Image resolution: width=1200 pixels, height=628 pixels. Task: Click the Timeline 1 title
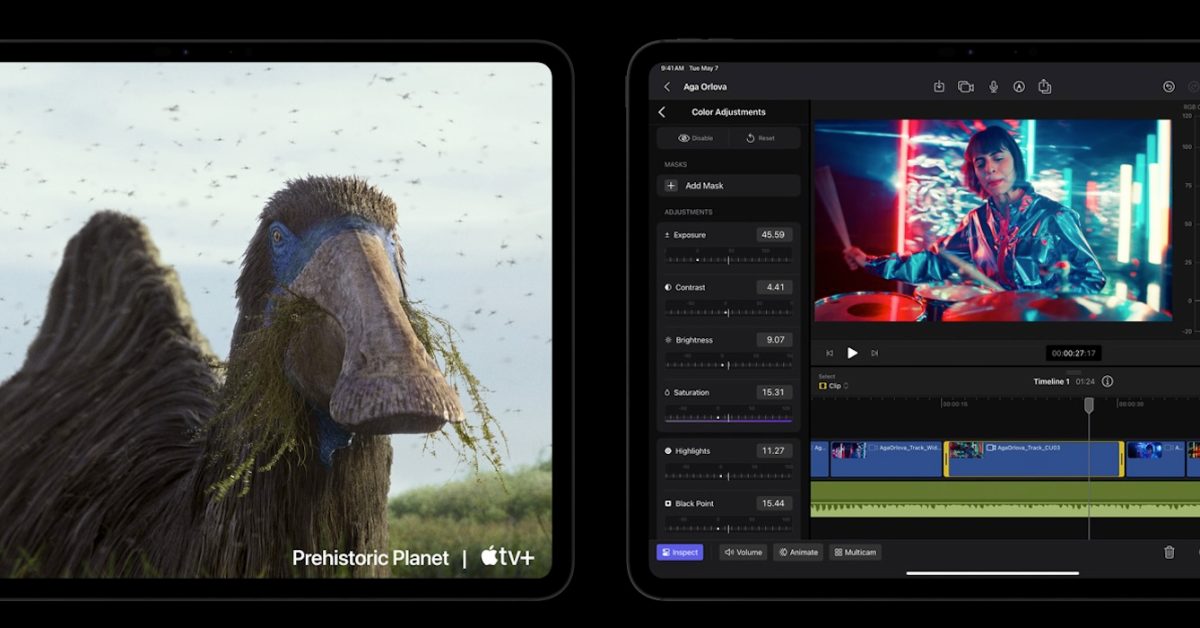point(1051,382)
